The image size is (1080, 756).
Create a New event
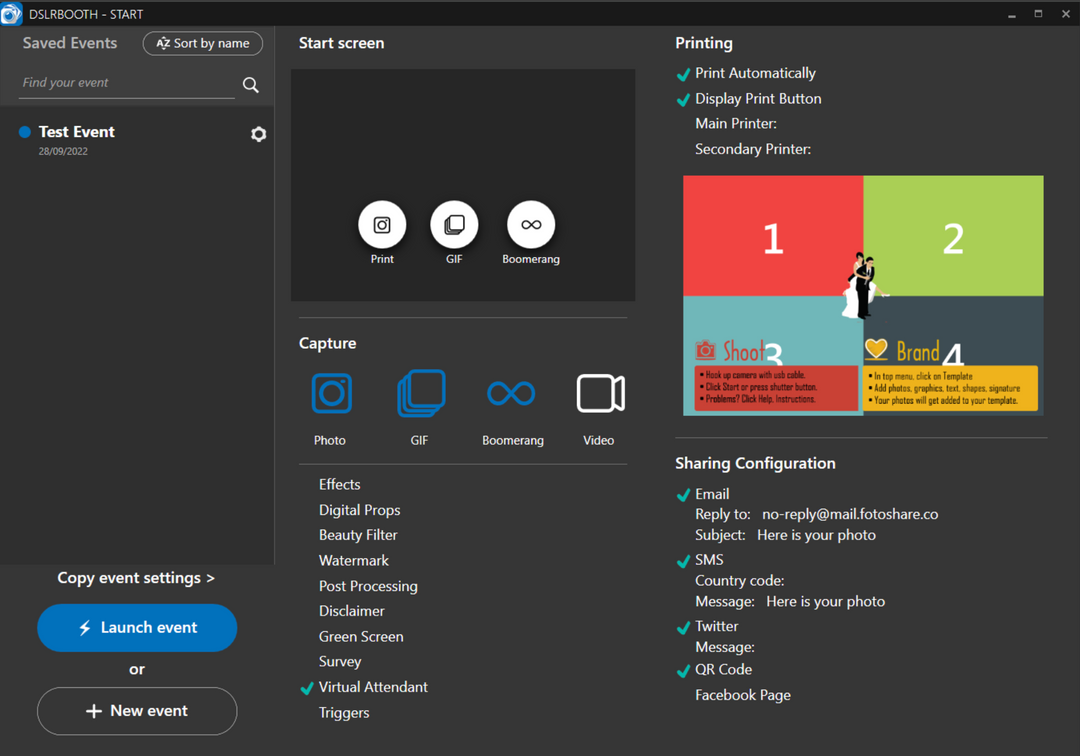137,711
